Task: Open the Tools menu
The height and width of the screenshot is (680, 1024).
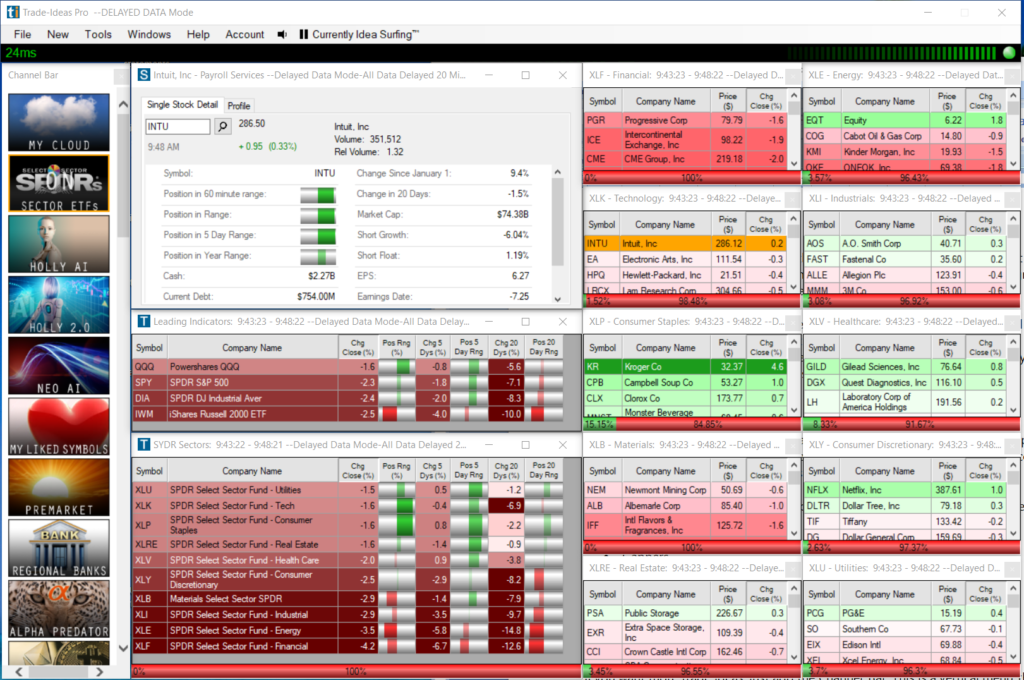Action: 98,35
